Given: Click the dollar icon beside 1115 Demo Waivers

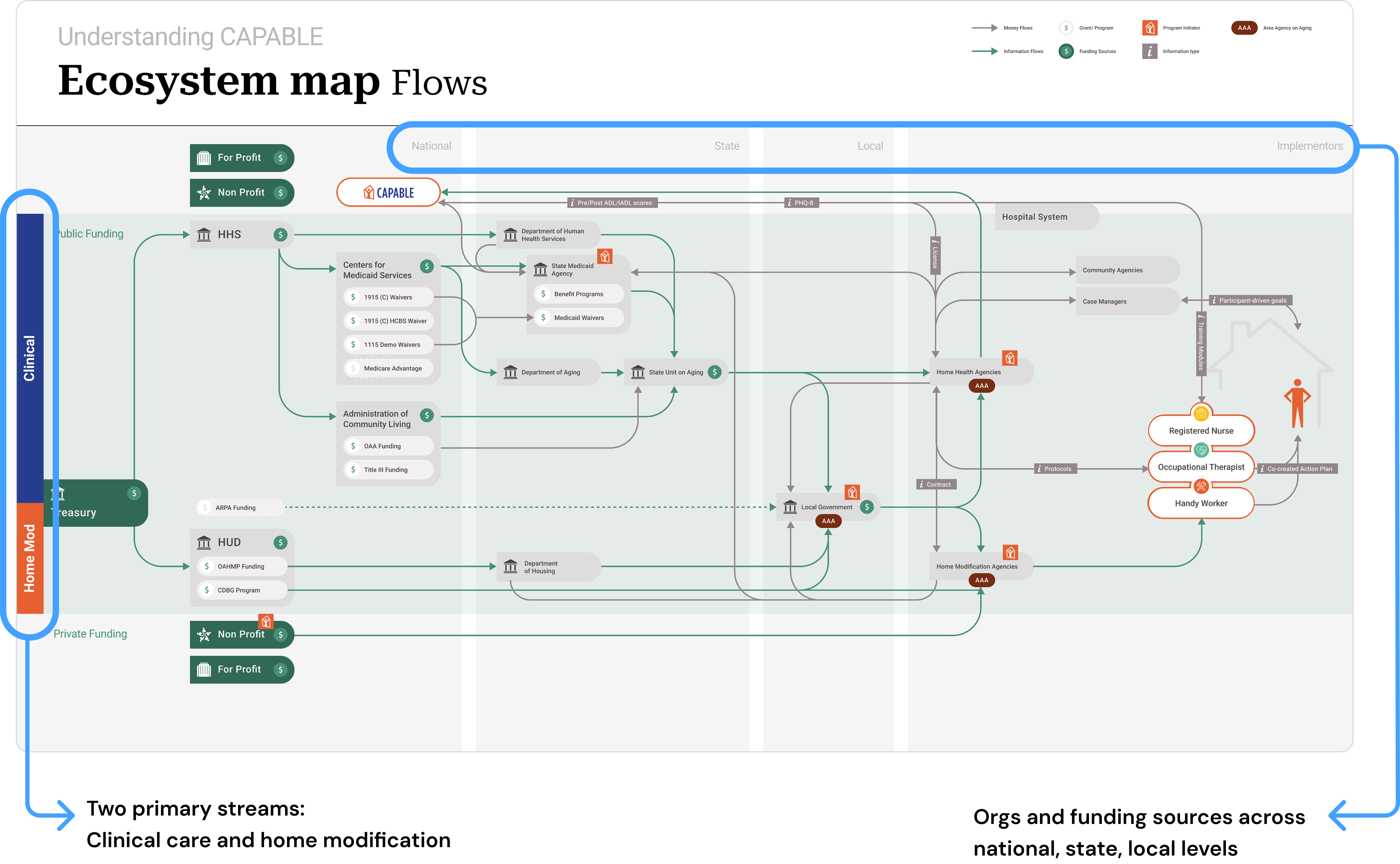Looking at the screenshot, I should [x=353, y=345].
